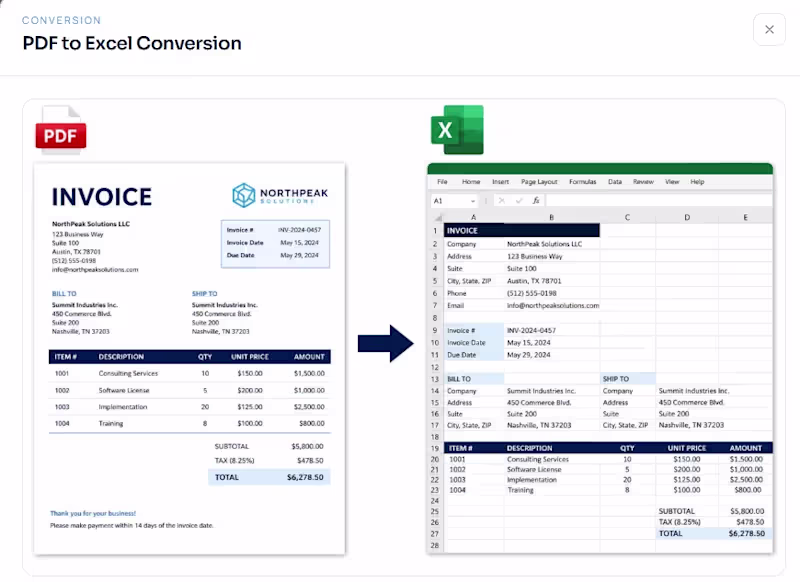
Task: Click 'SUBTOTAL' cell in spreadsheet row 25
Action: (687, 511)
